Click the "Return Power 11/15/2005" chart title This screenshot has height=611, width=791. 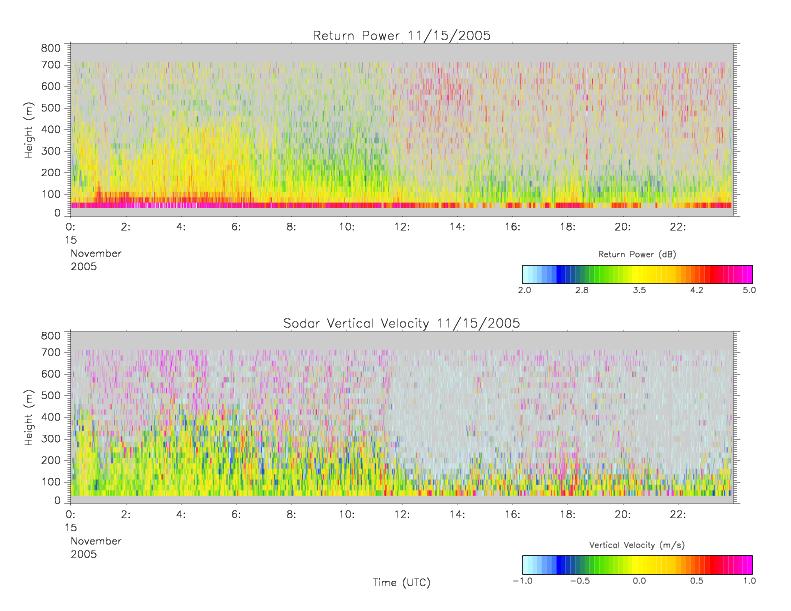tap(402, 35)
